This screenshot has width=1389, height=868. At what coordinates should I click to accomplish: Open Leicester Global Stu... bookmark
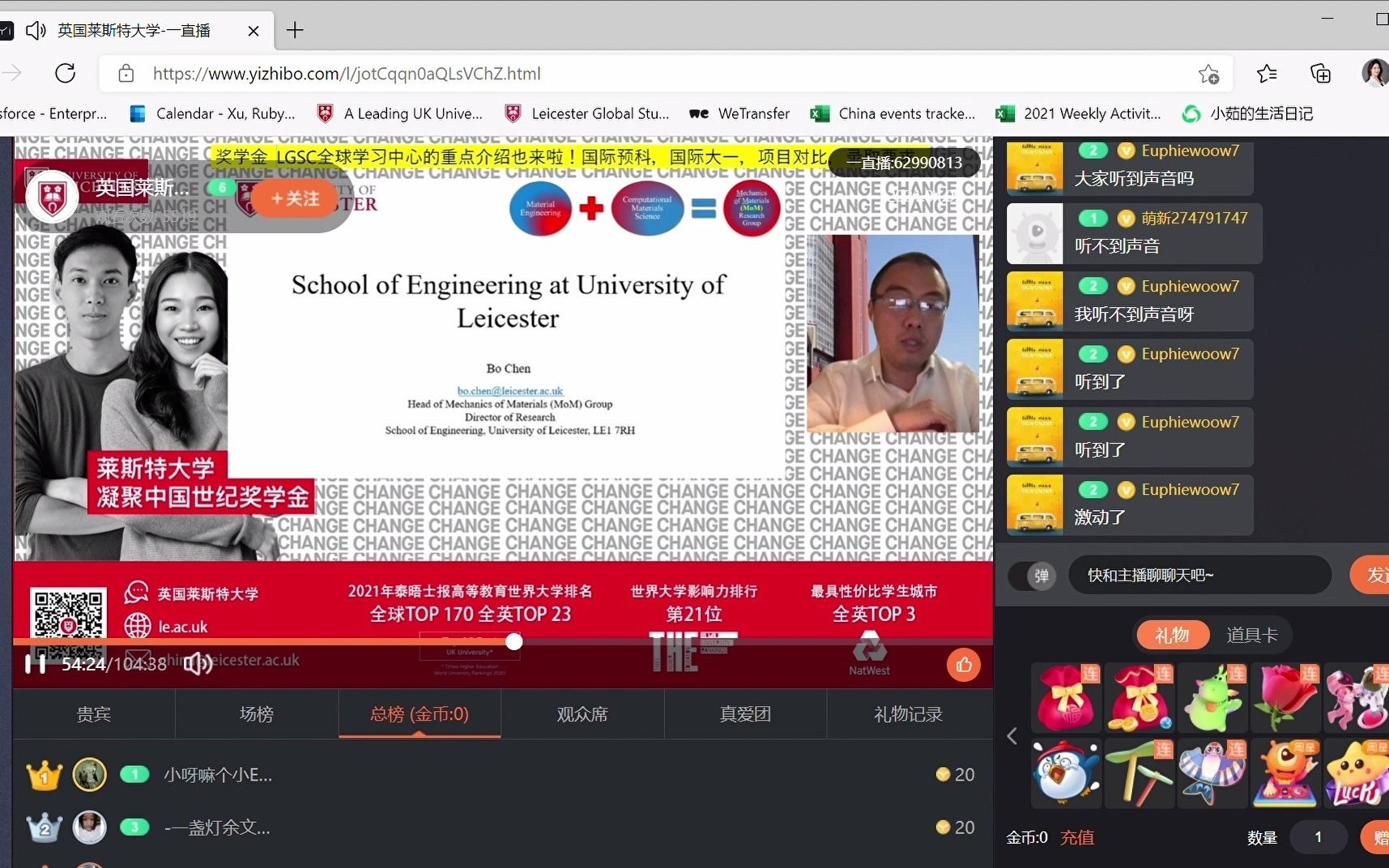(x=586, y=113)
